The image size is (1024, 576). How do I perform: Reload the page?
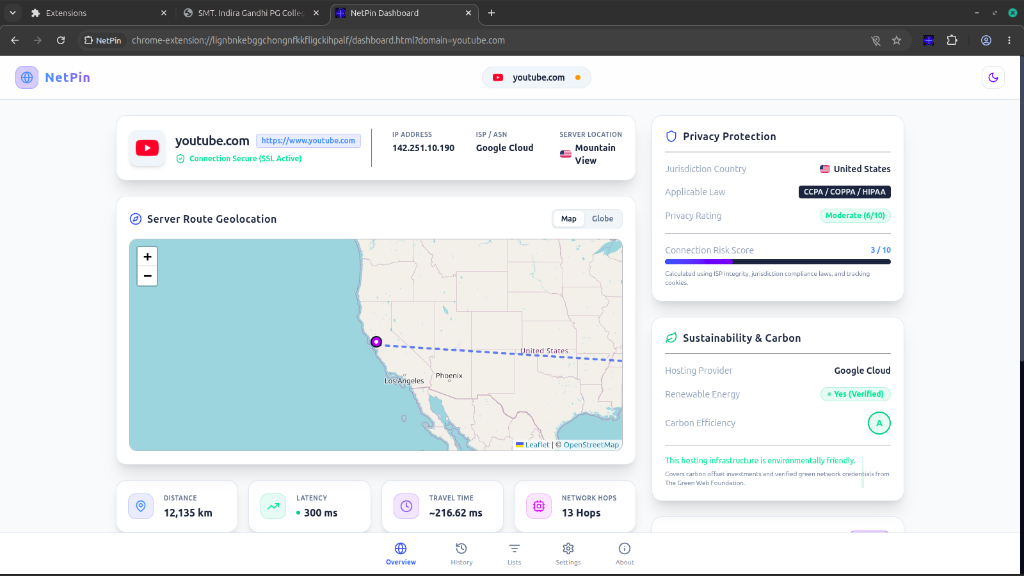(x=61, y=40)
